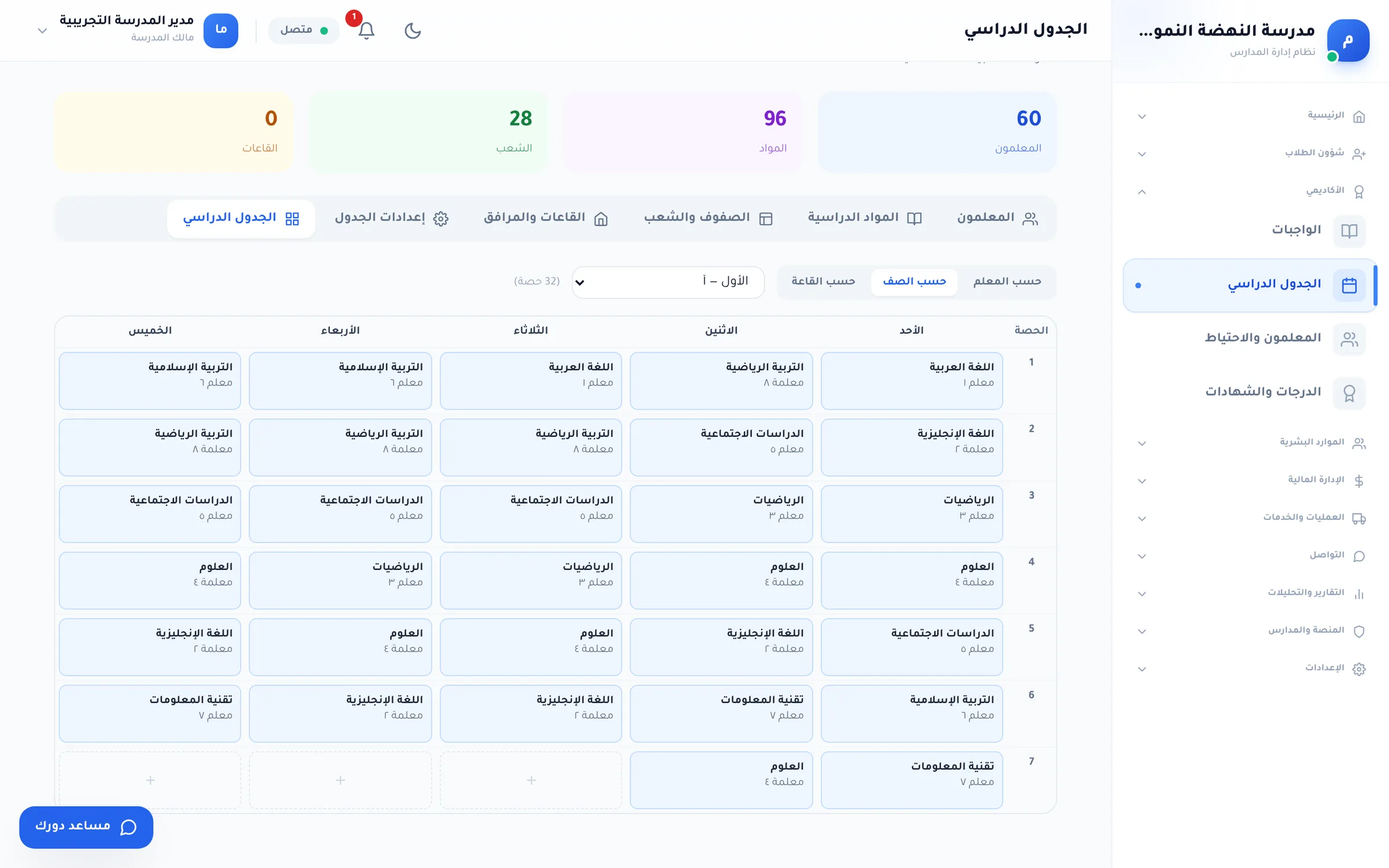Click truck icon next to العمليات والخدمات
The width and height of the screenshot is (1389, 868).
coord(1359,518)
